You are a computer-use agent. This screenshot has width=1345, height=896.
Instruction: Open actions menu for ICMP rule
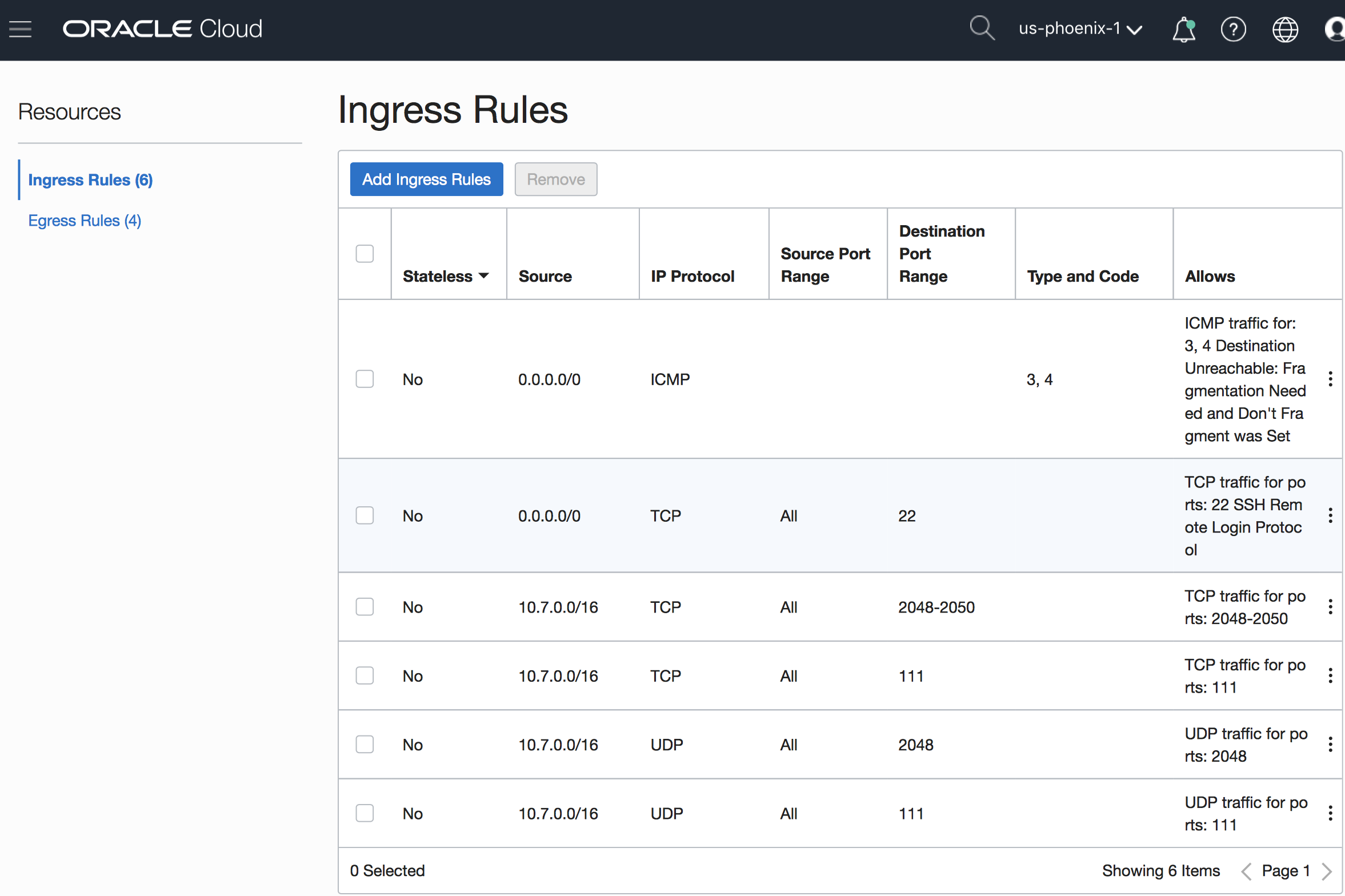[1331, 379]
